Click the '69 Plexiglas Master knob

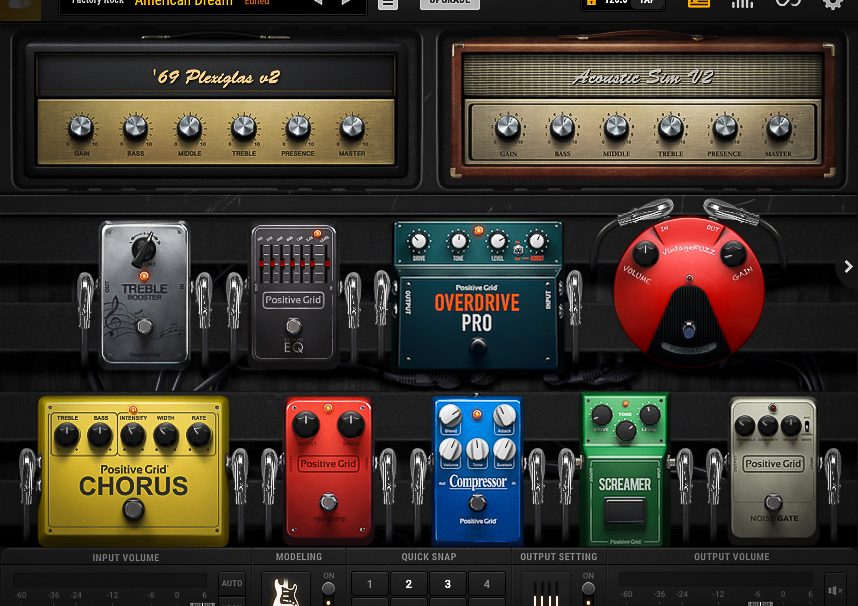352,128
